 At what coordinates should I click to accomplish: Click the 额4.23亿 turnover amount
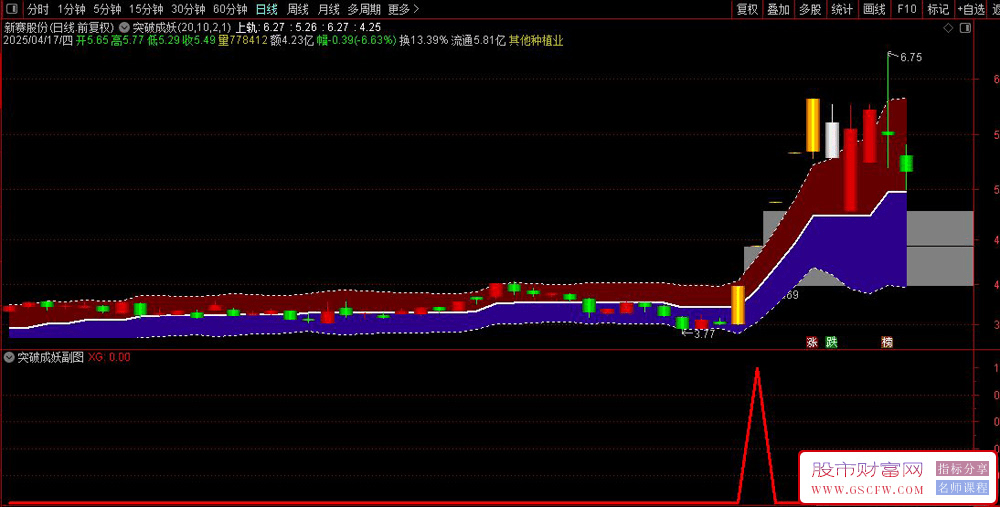pos(292,41)
